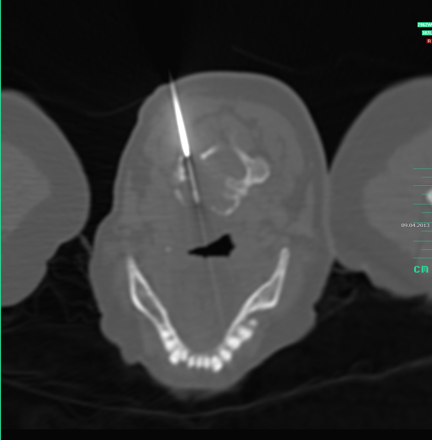This screenshot has width=432, height=440.
Task: Click the bright biopsy needle shaft
Action: tap(179, 117)
